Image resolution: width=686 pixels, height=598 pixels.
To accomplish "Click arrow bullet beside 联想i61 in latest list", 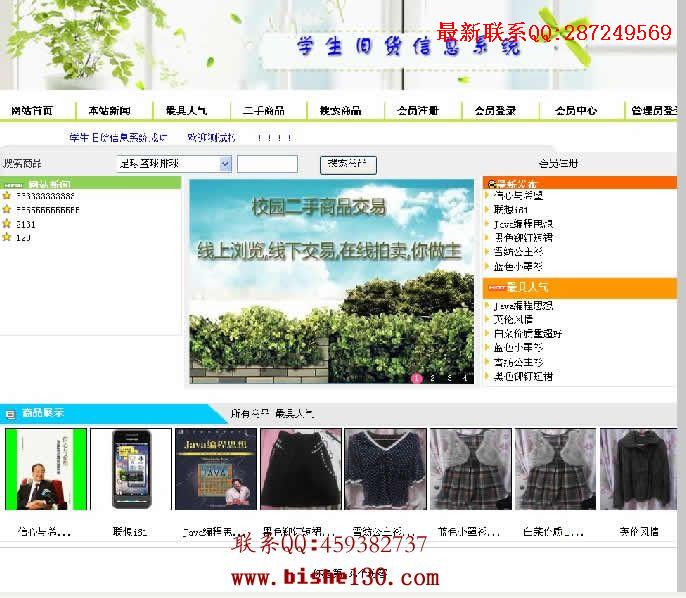I will pos(487,210).
